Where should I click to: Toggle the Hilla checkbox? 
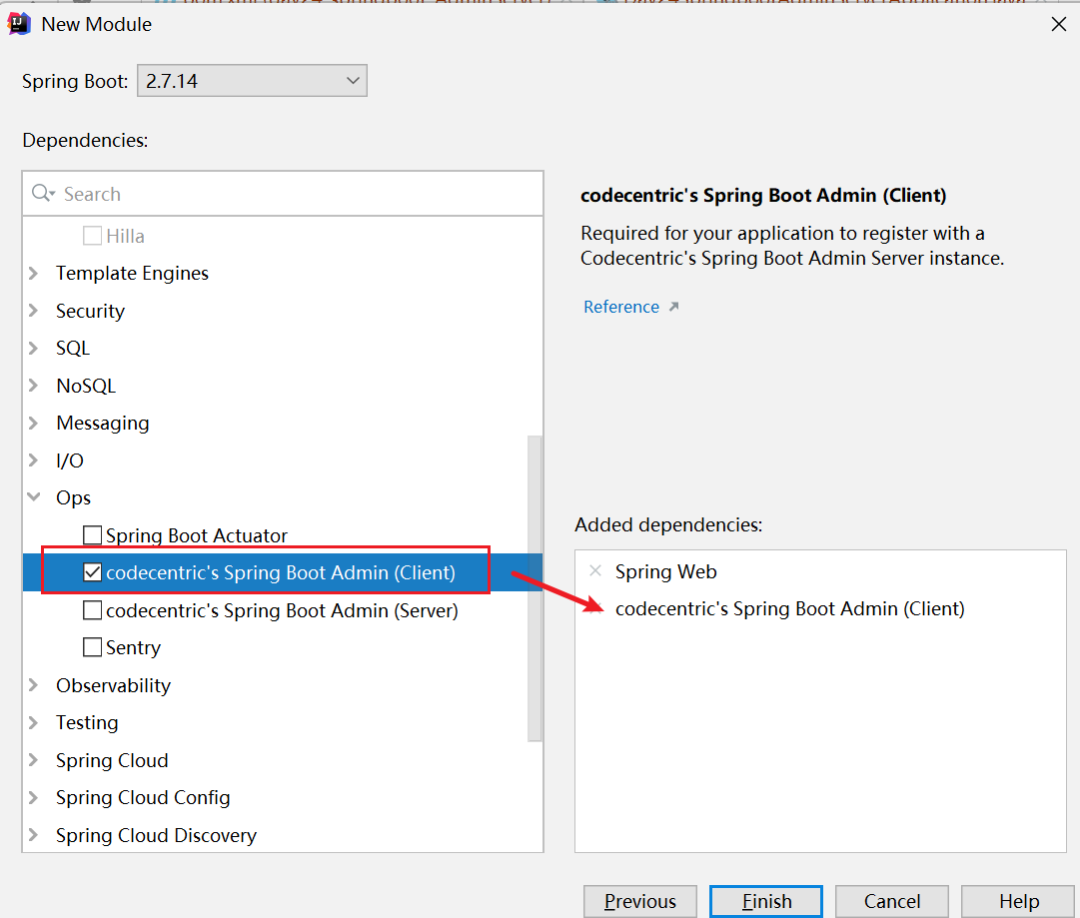tap(92, 236)
